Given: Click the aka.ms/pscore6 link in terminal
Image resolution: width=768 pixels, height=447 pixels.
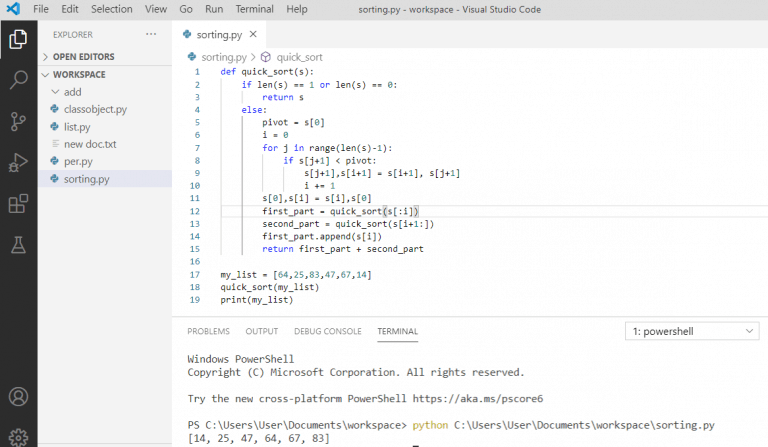Looking at the screenshot, I should pyautogui.click(x=478, y=399).
